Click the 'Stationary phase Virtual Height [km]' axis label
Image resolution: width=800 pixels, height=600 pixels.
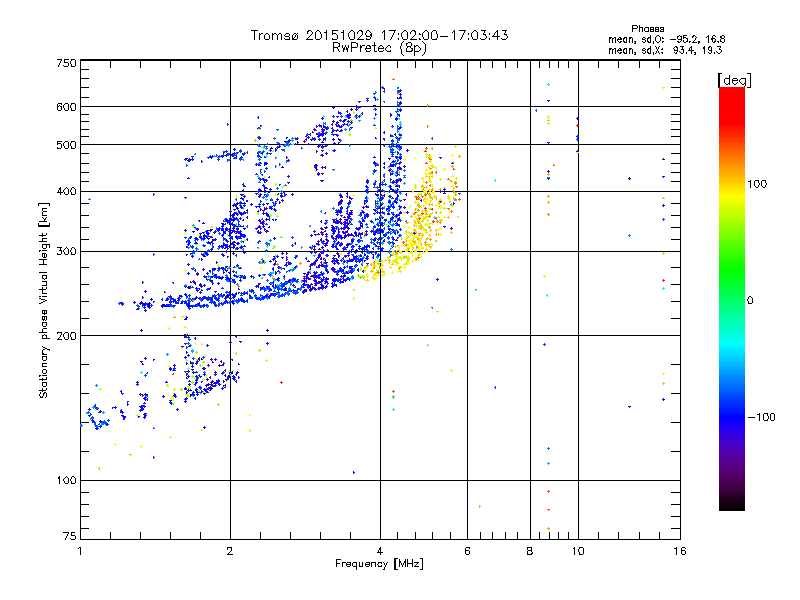(44, 300)
